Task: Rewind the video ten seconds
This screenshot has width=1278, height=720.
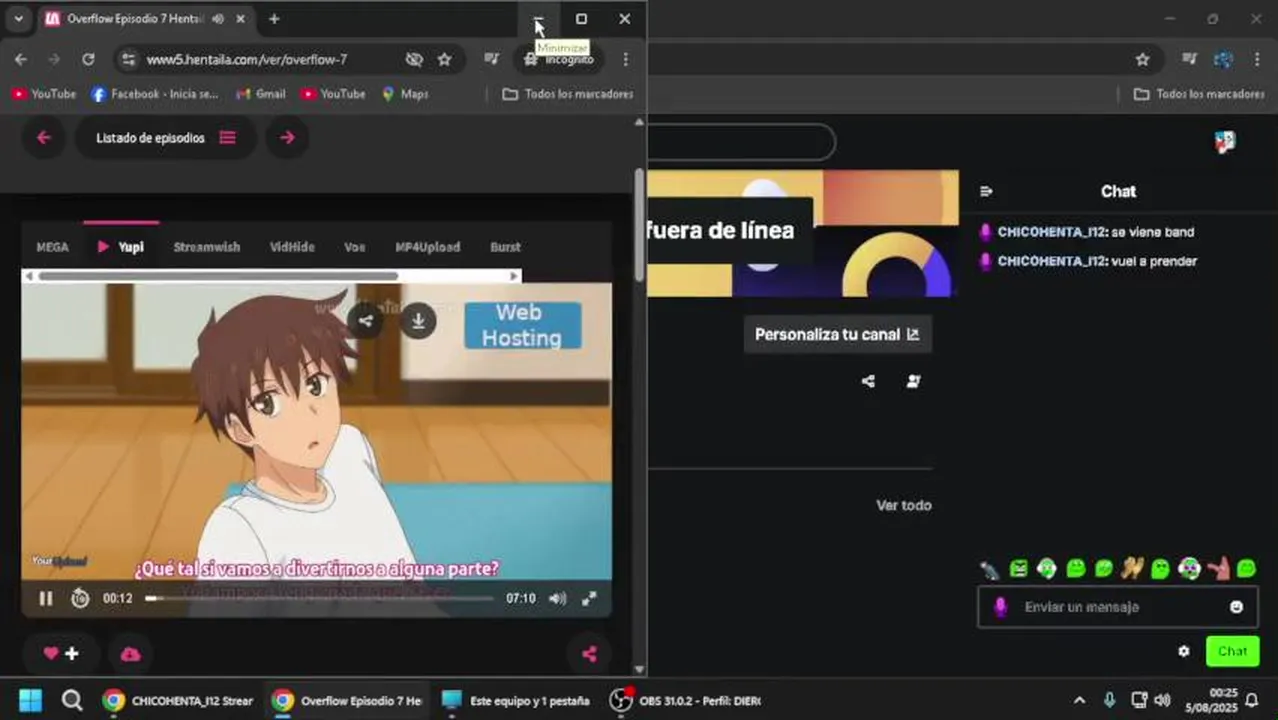Action: pyautogui.click(x=80, y=598)
